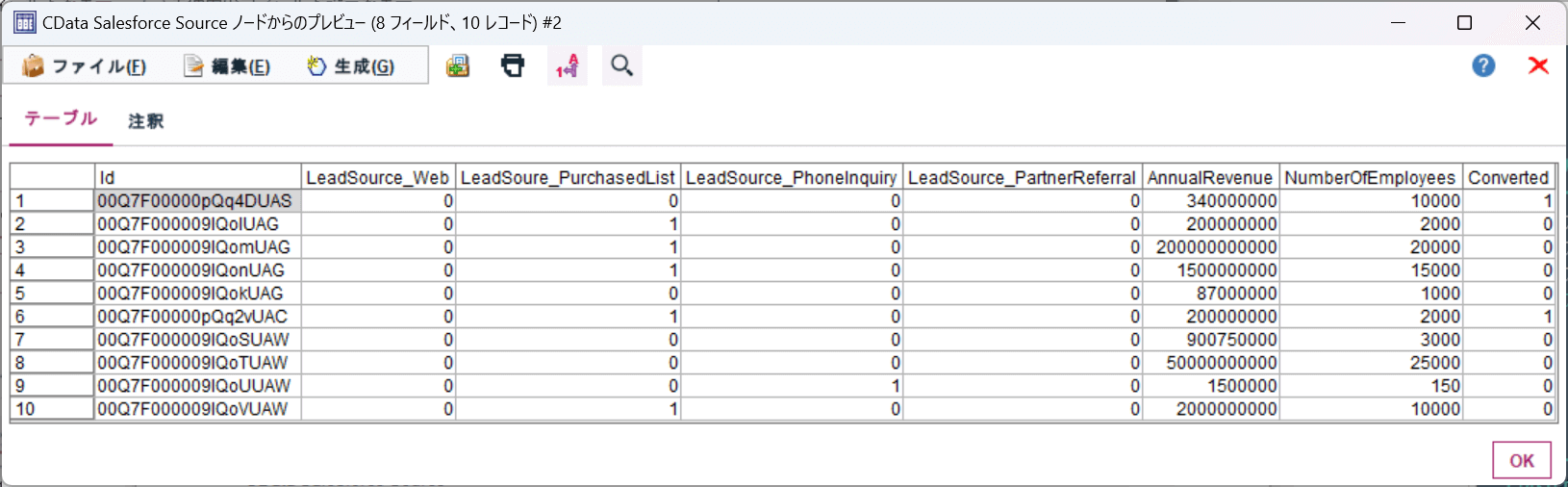Minimize the preview window
The width and height of the screenshot is (1568, 487).
[x=1398, y=22]
